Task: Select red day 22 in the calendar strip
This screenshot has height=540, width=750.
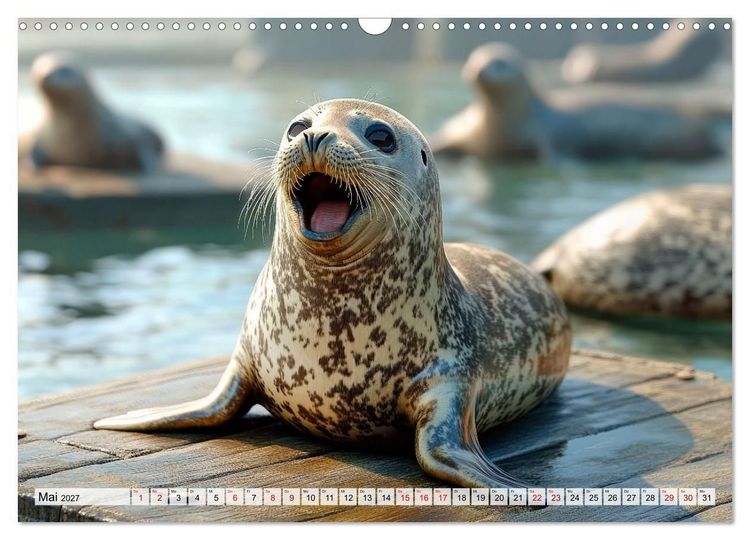Action: (x=537, y=497)
